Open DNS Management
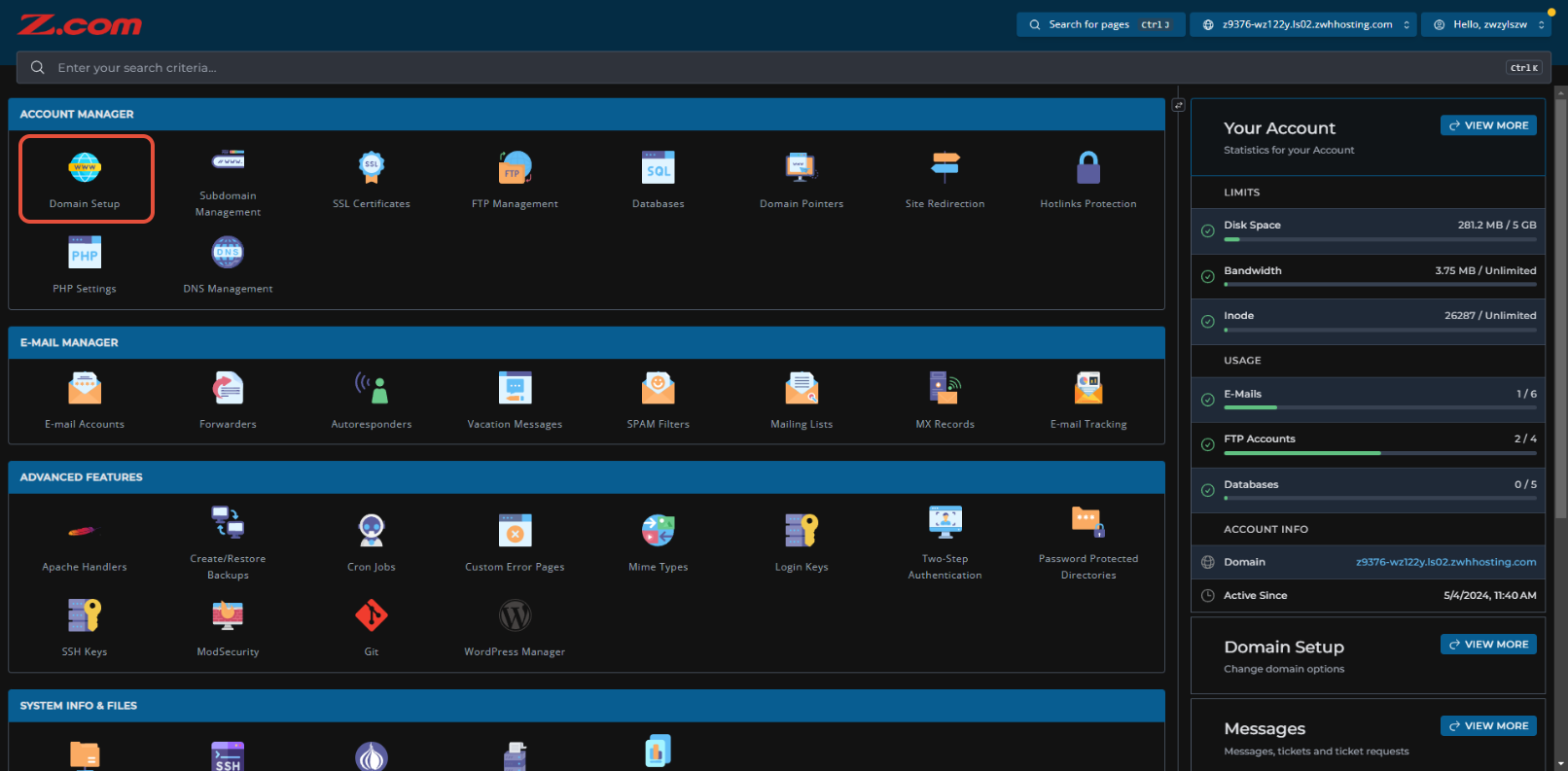The height and width of the screenshot is (771, 1568). click(229, 264)
